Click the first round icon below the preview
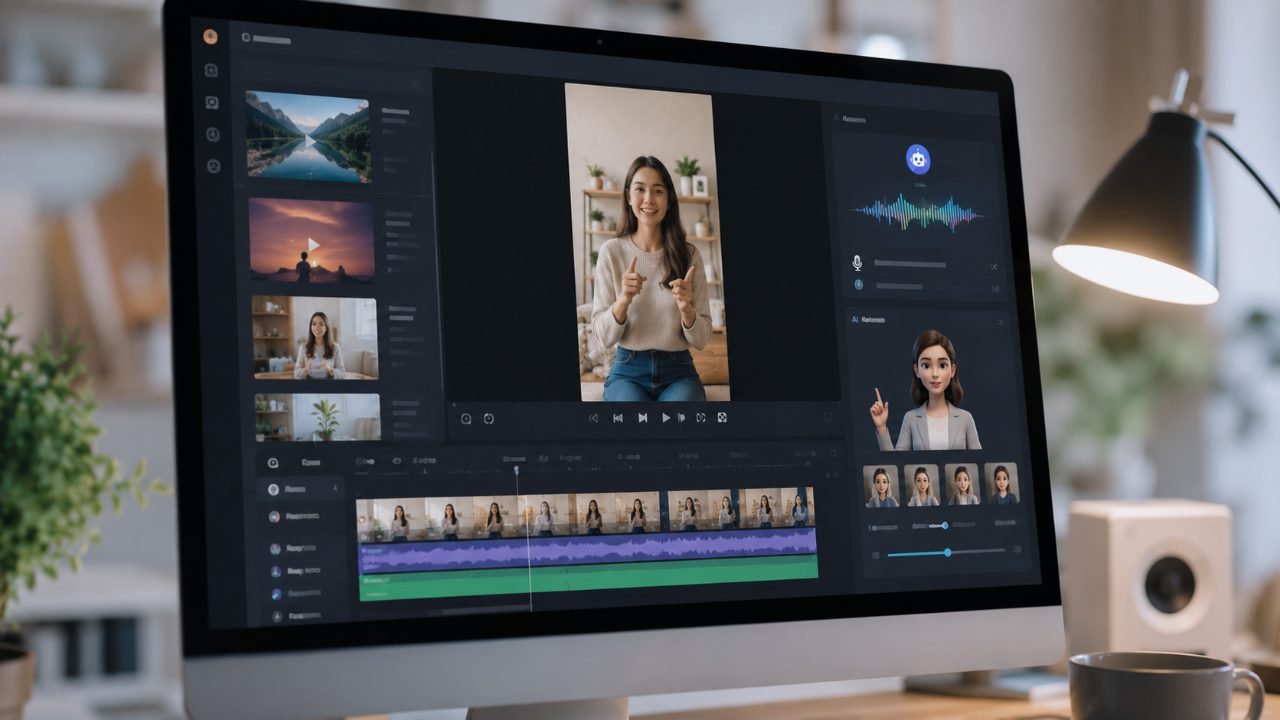Image resolution: width=1280 pixels, height=720 pixels. tap(466, 419)
